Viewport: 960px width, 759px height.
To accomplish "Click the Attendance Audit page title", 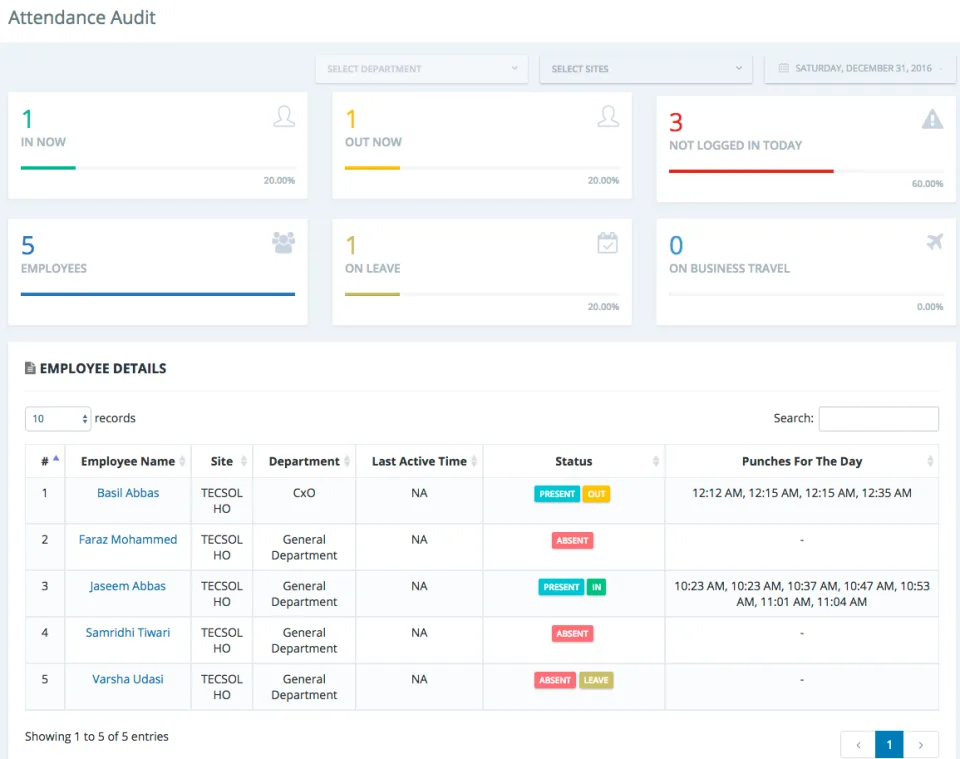I will (82, 17).
